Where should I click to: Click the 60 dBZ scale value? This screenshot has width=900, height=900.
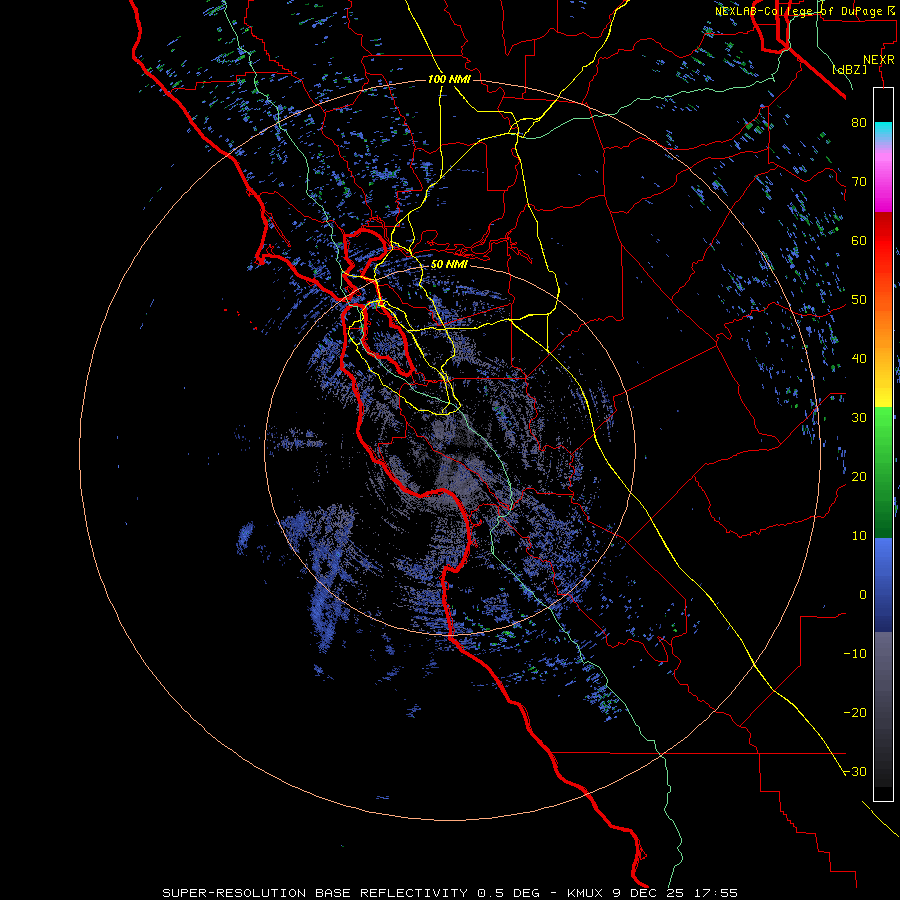pyautogui.click(x=859, y=240)
